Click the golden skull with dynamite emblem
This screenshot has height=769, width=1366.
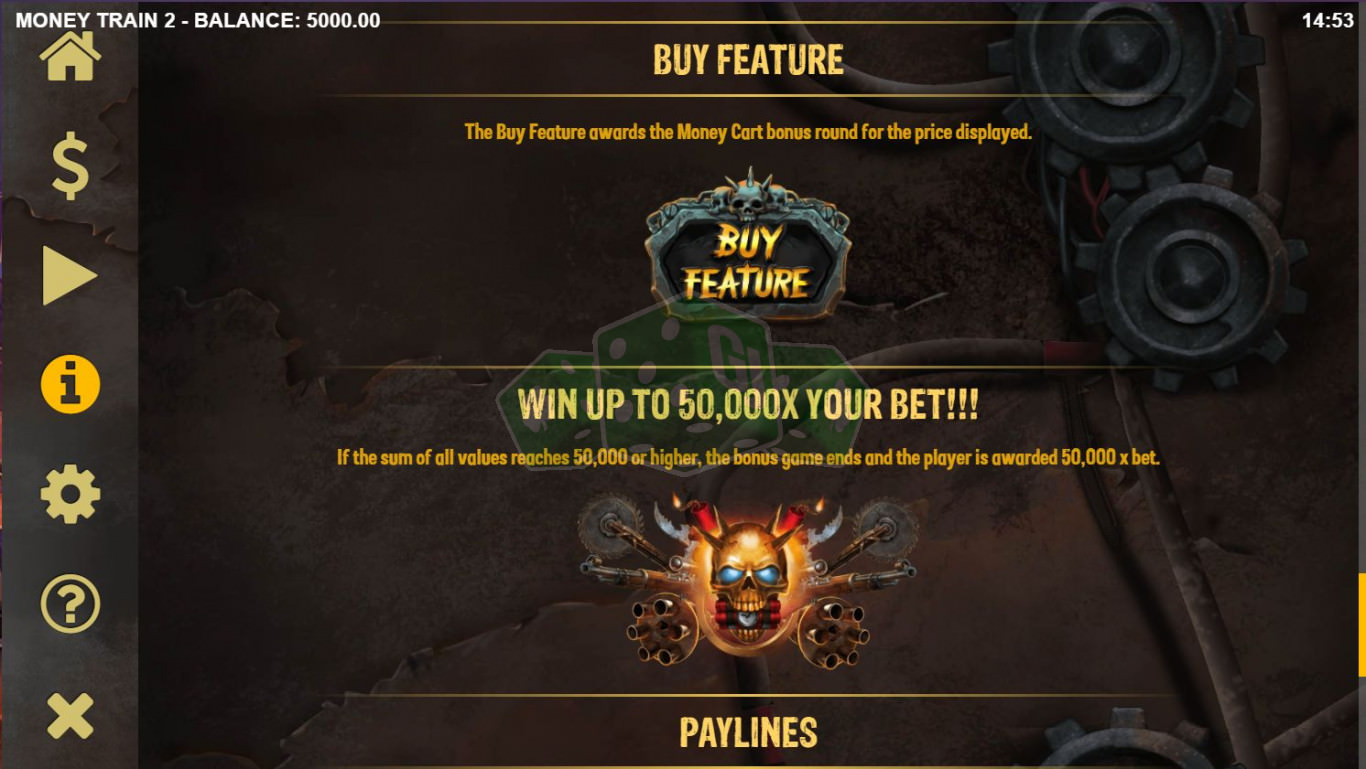[747, 582]
